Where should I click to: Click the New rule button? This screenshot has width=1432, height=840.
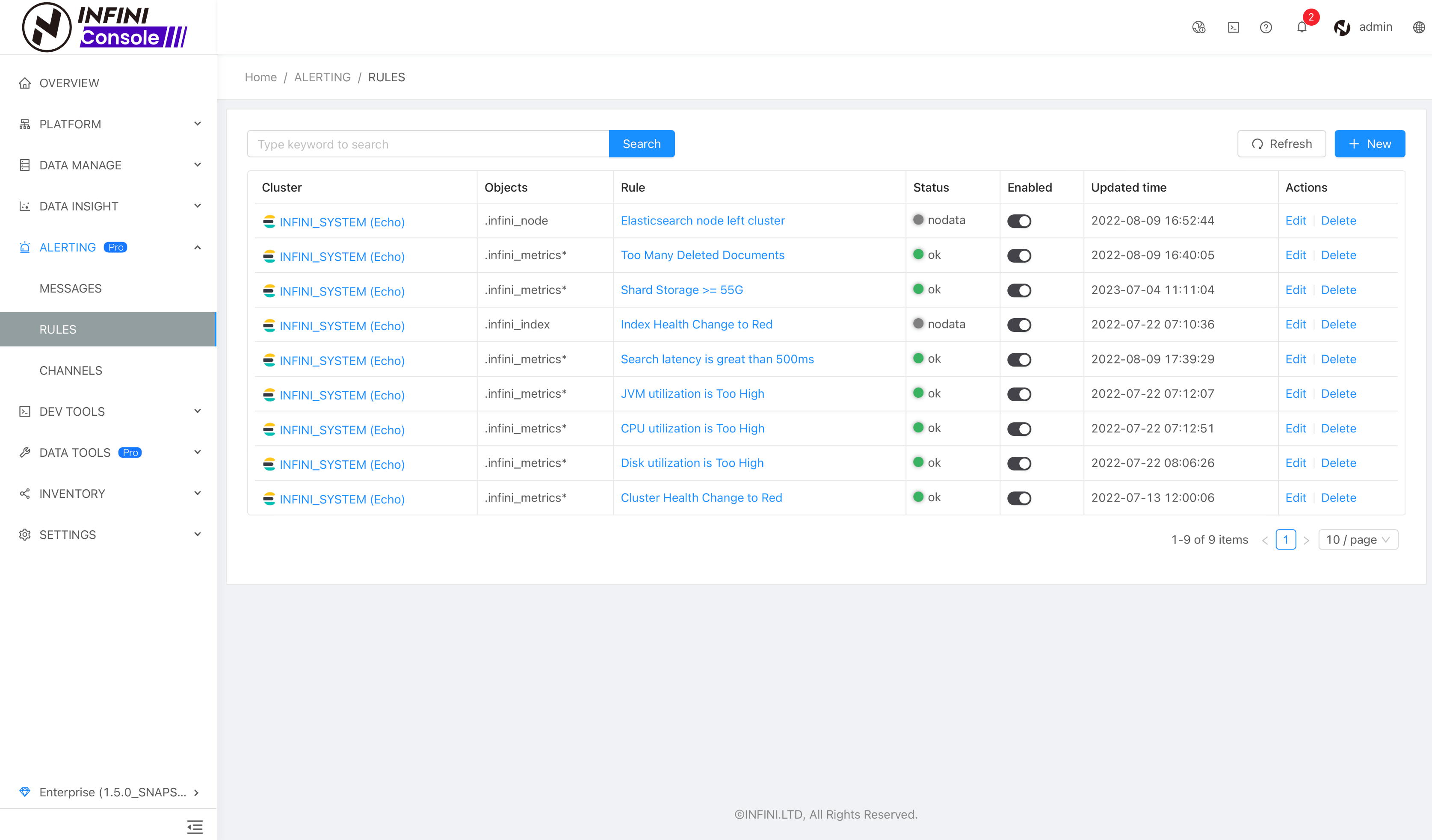tap(1370, 144)
